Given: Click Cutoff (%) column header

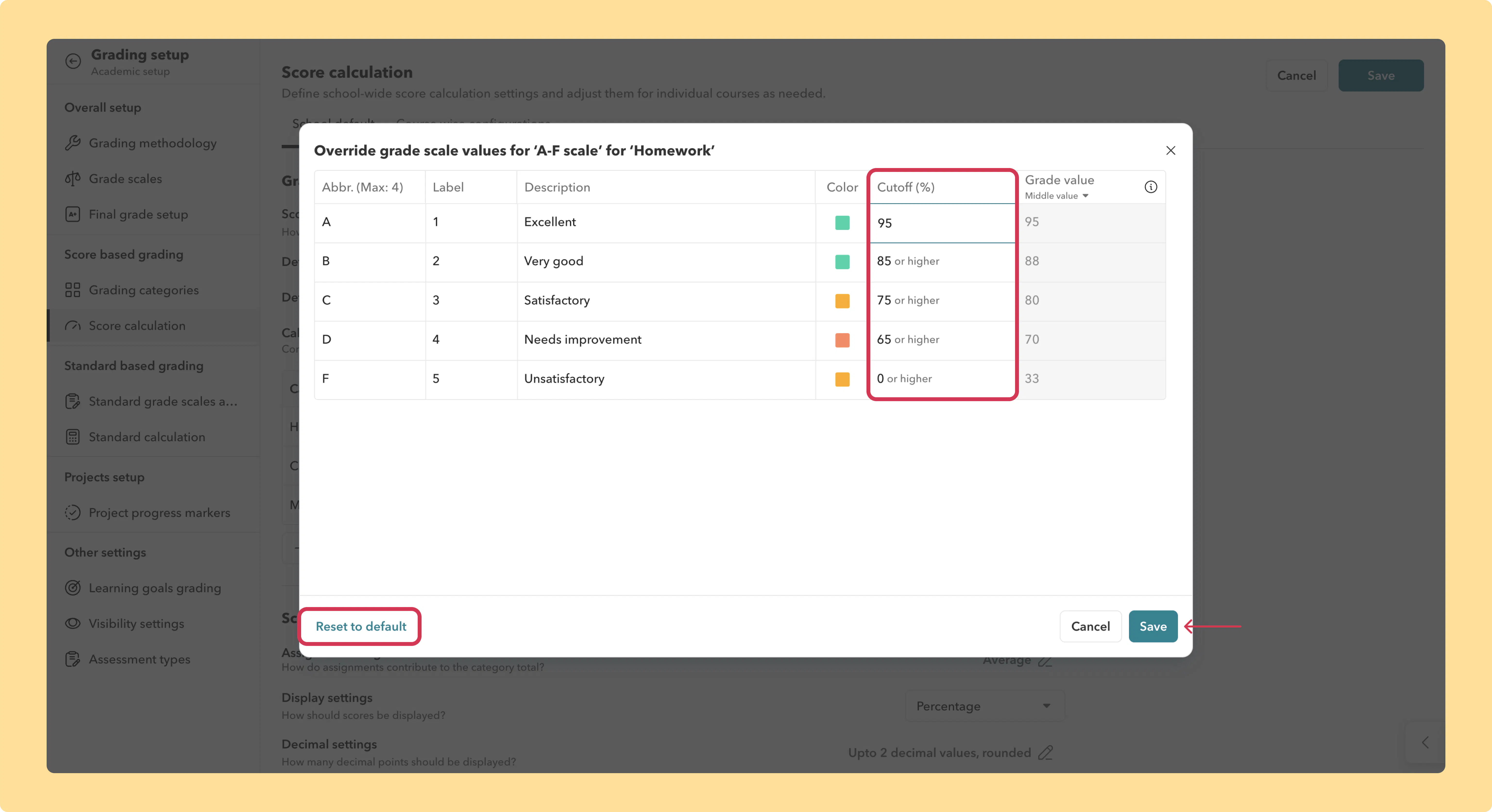Looking at the screenshot, I should click(942, 187).
